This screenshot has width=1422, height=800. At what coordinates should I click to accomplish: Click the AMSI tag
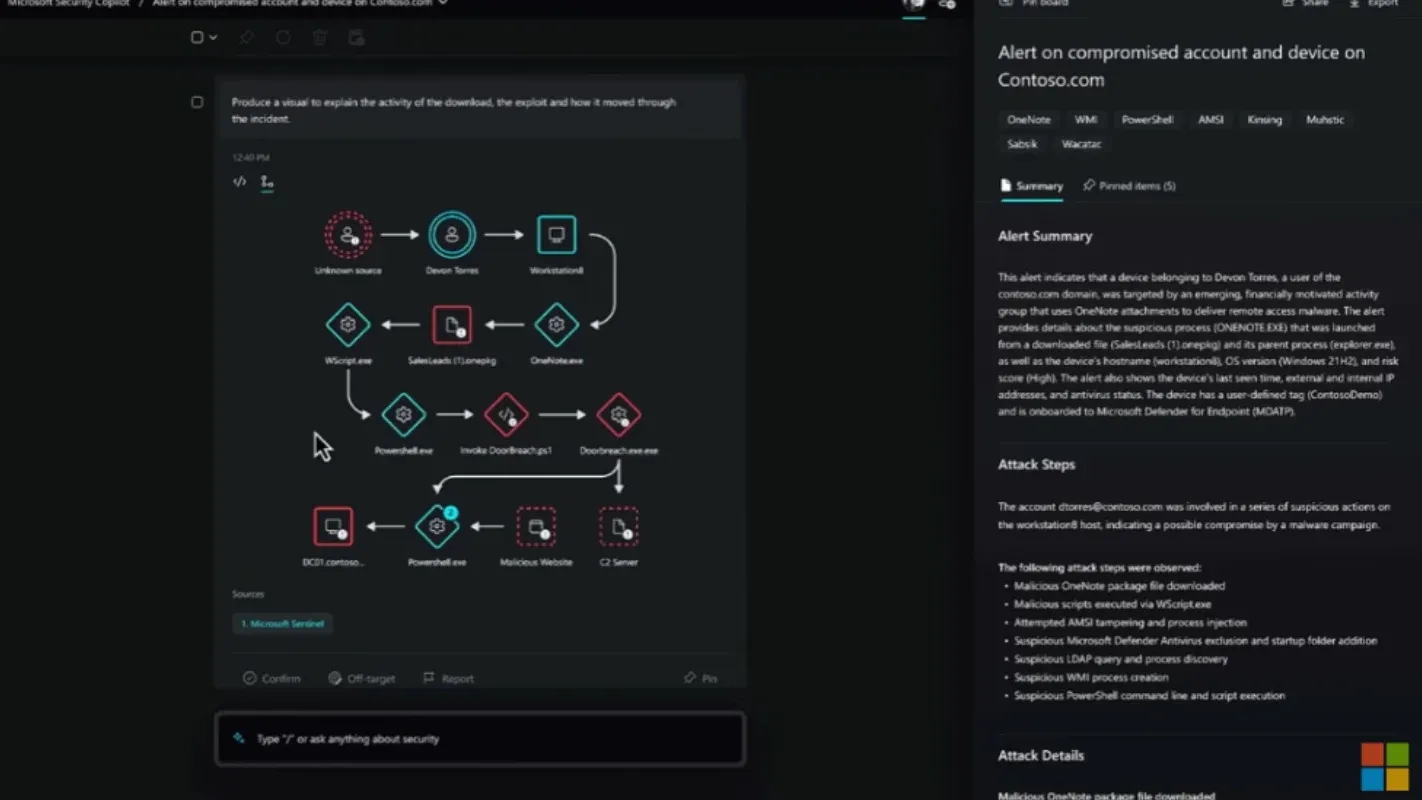pyautogui.click(x=1211, y=120)
